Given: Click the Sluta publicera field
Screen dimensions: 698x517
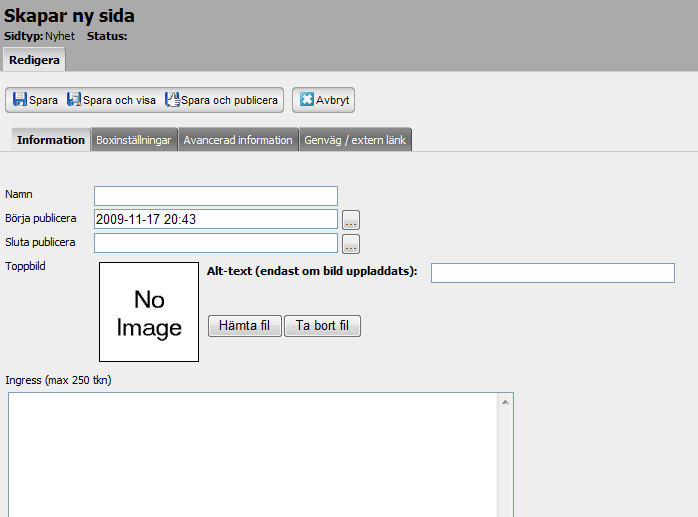Looking at the screenshot, I should 216,243.
